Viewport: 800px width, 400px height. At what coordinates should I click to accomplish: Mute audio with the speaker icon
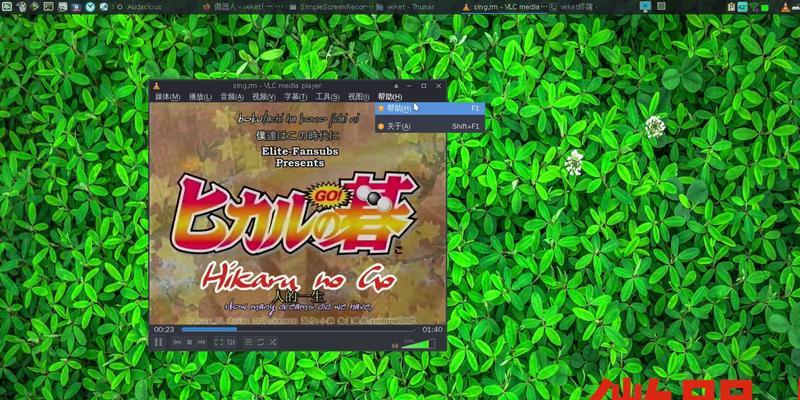point(395,345)
